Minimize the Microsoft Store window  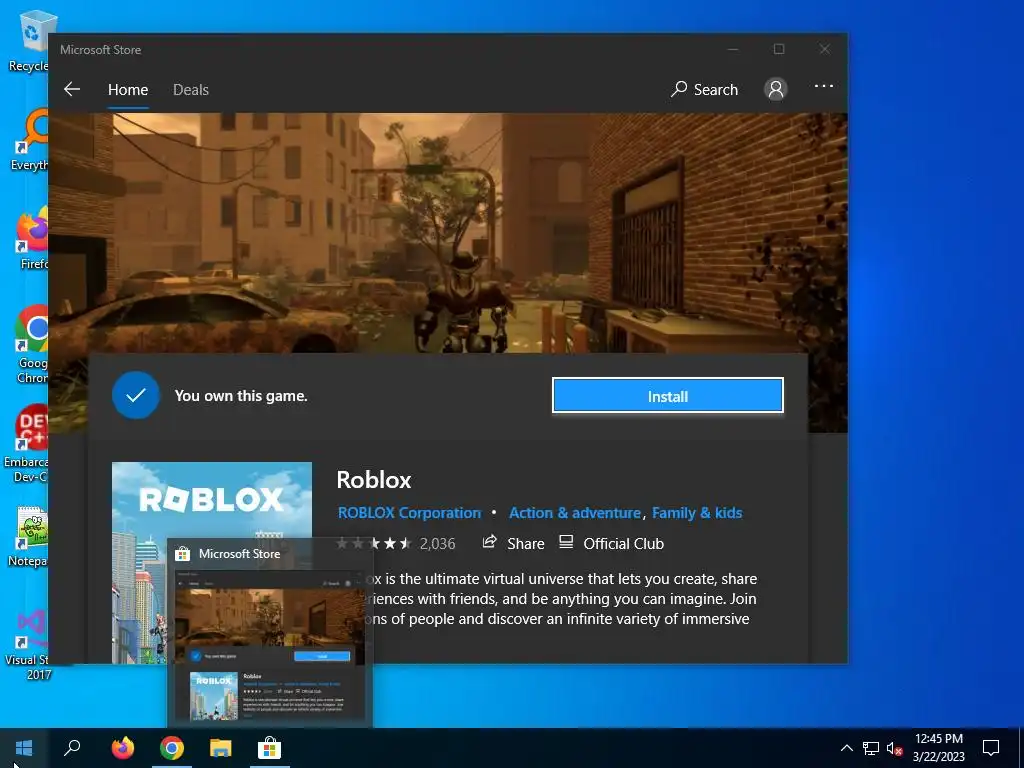point(733,50)
